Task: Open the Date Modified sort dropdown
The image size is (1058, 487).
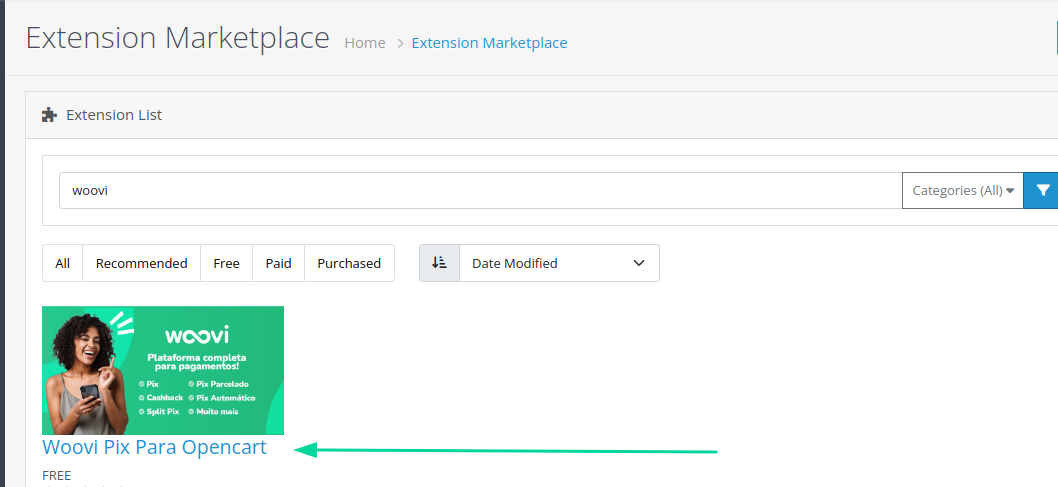Action: click(x=559, y=263)
